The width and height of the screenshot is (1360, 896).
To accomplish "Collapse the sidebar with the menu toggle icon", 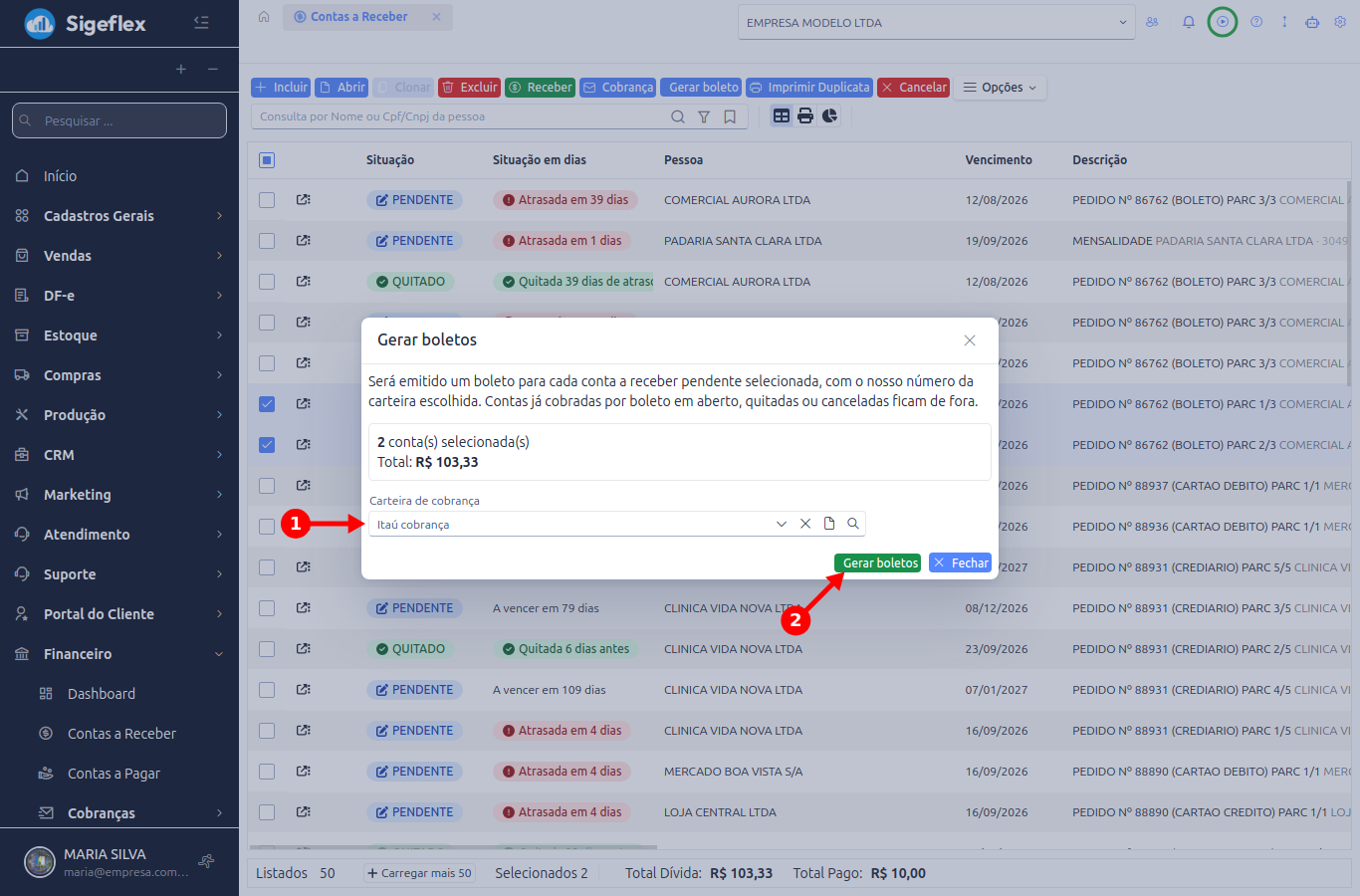I will click(201, 22).
